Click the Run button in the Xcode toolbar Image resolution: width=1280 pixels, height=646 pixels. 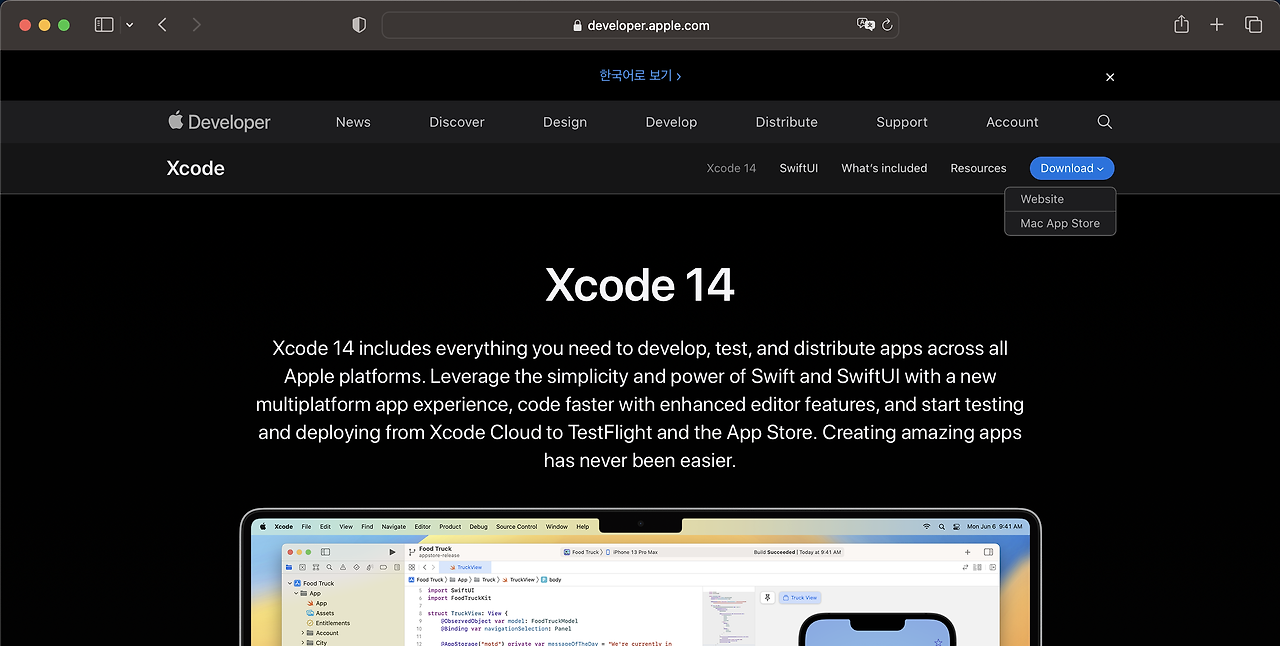click(x=392, y=552)
